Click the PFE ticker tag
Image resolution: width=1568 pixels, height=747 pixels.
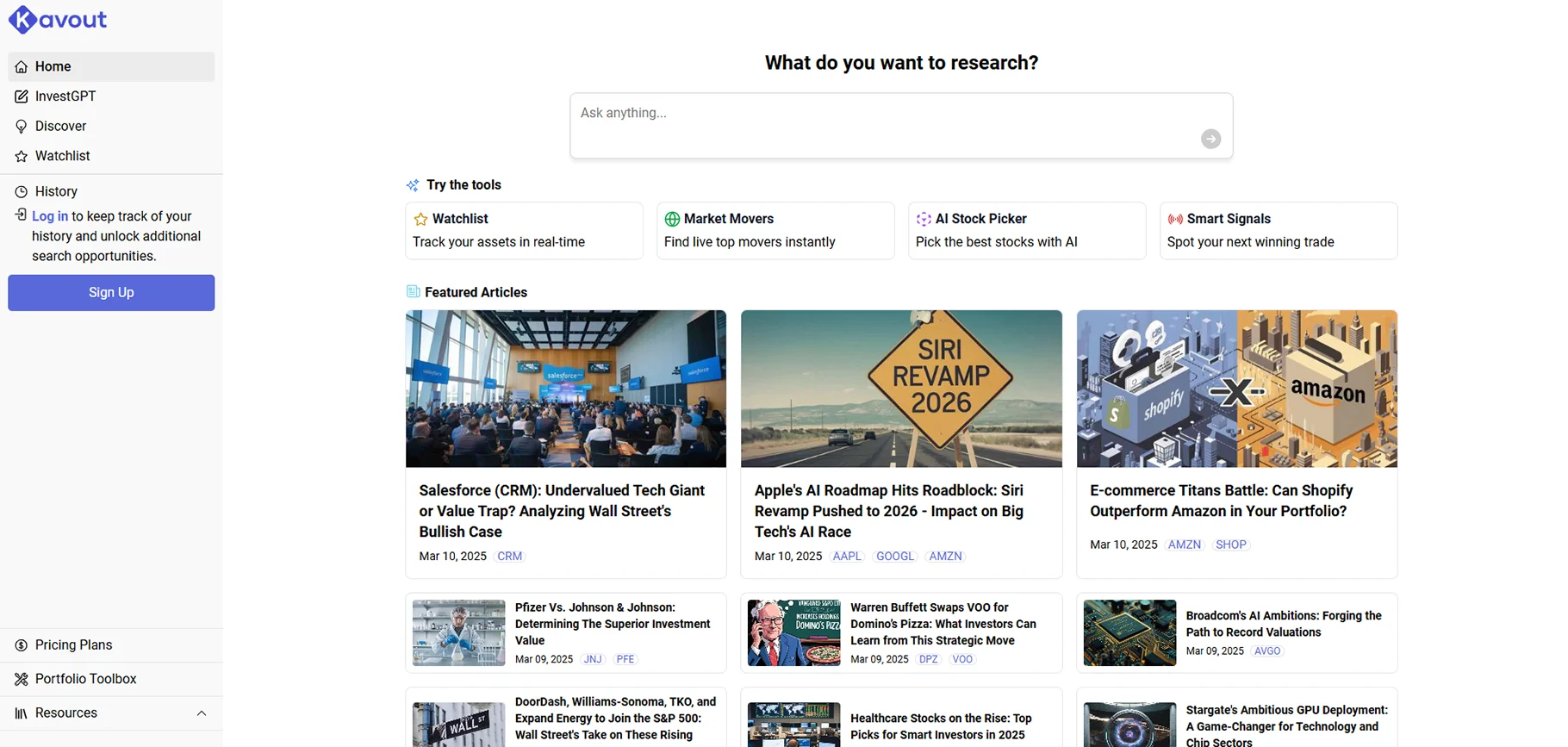[625, 659]
